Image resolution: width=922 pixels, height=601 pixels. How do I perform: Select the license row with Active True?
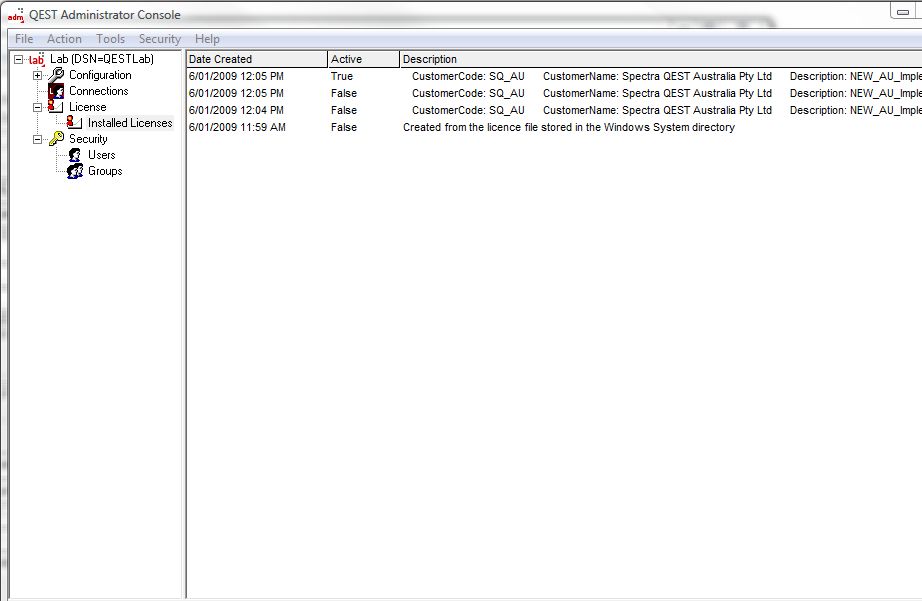[x=236, y=76]
